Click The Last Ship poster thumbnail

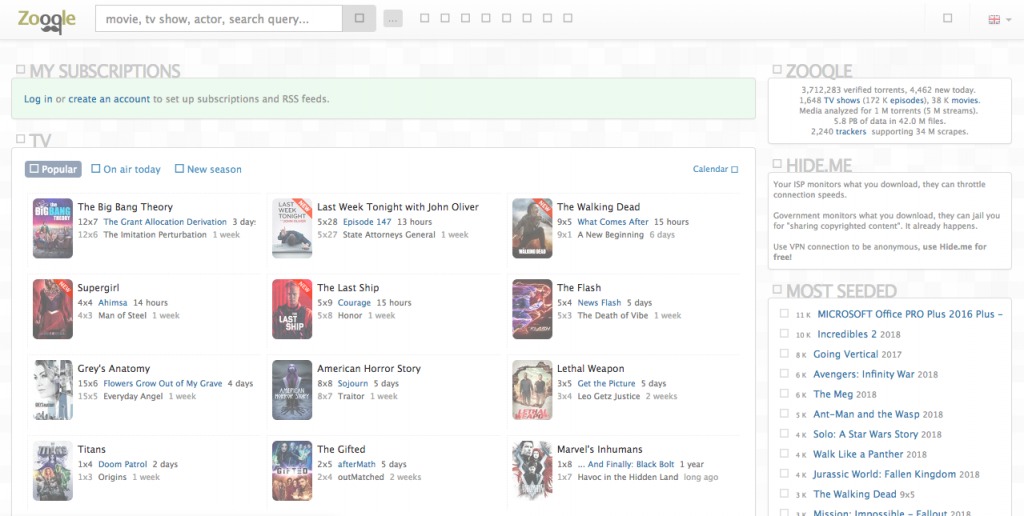[292, 309]
